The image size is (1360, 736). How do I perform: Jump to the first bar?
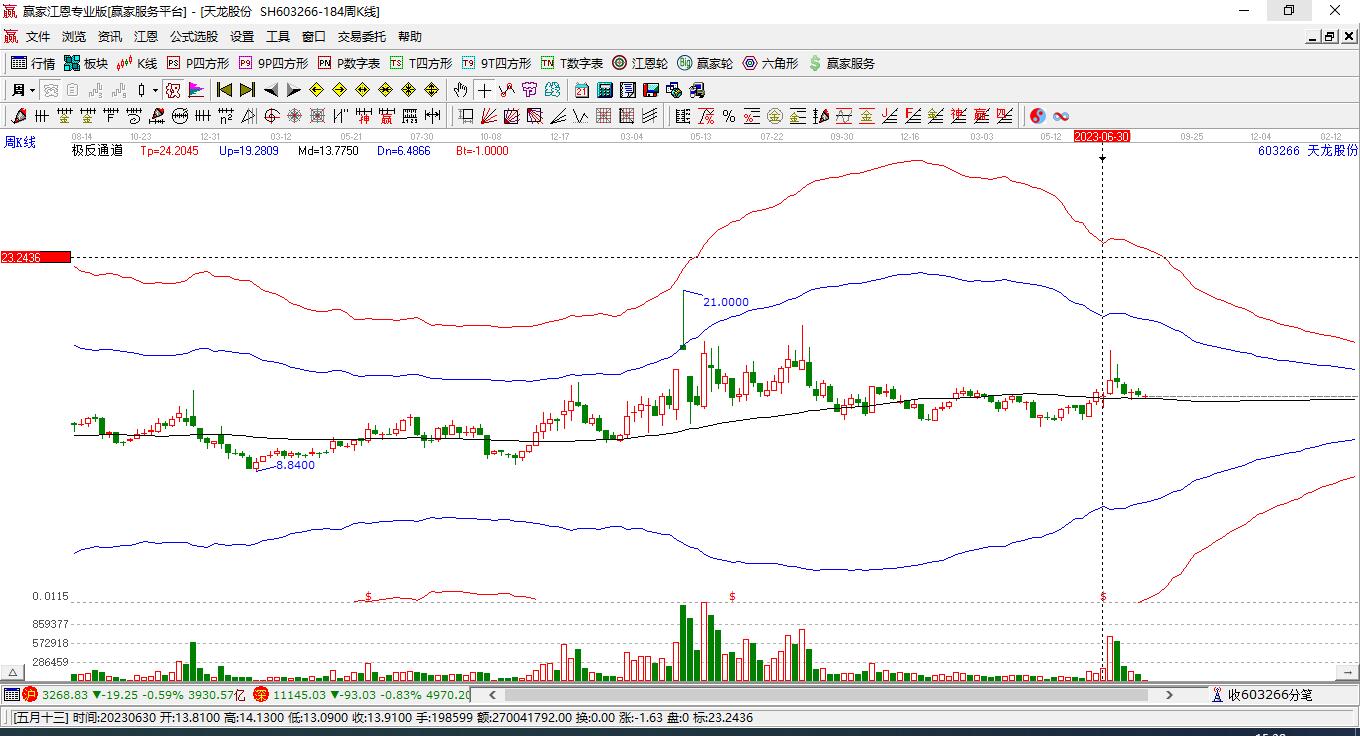[224, 90]
